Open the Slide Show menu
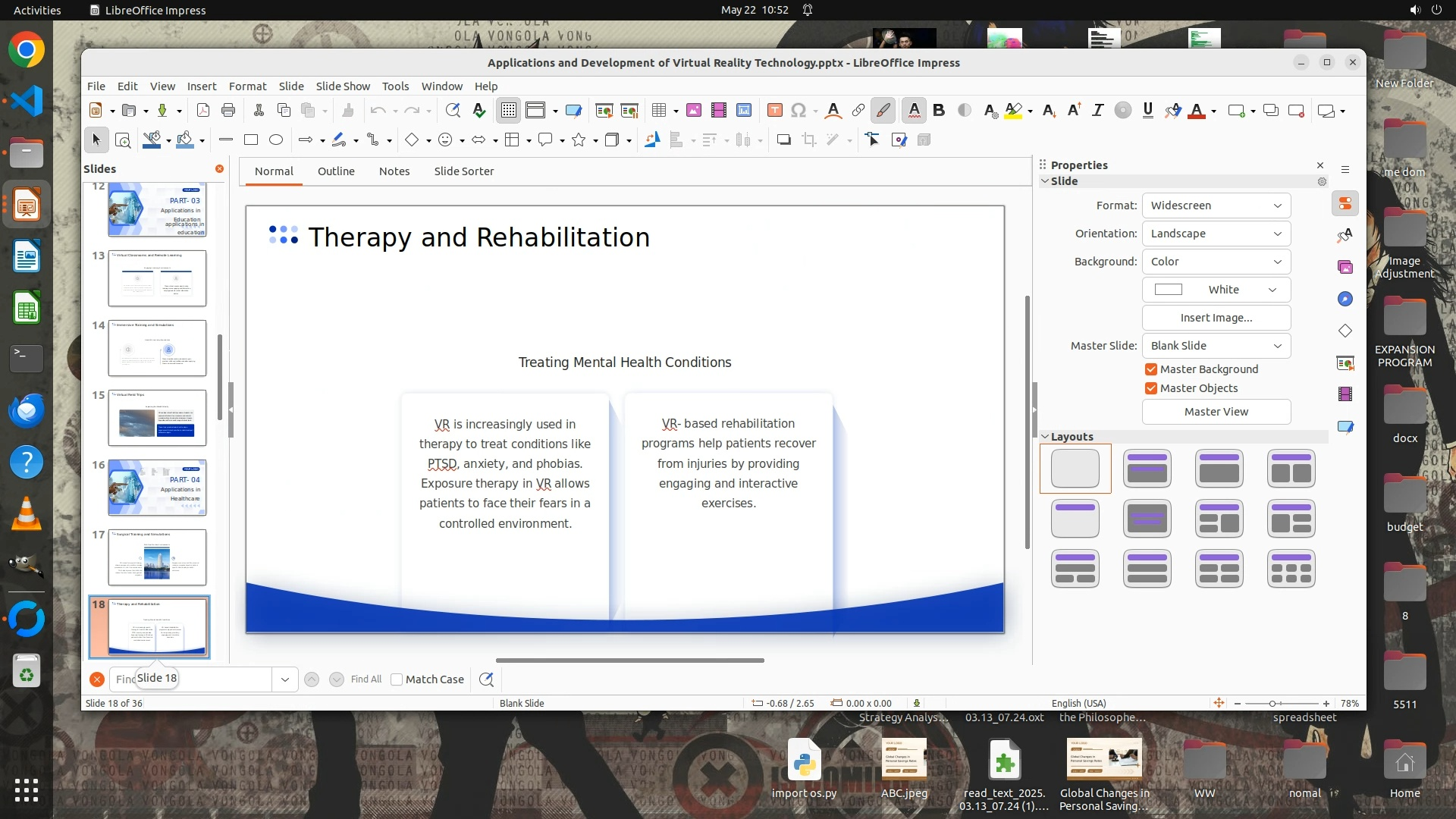The image size is (1456, 819). (343, 86)
